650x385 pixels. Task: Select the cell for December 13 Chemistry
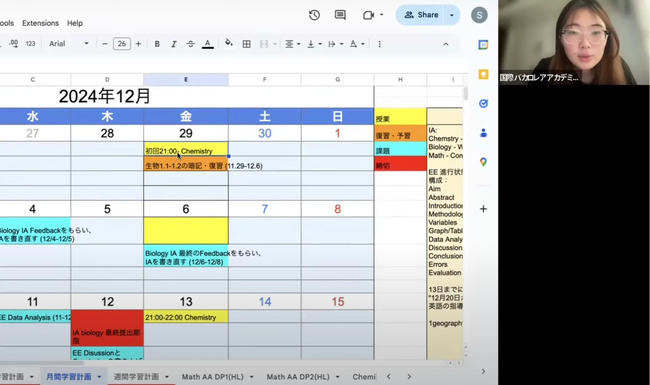click(186, 317)
